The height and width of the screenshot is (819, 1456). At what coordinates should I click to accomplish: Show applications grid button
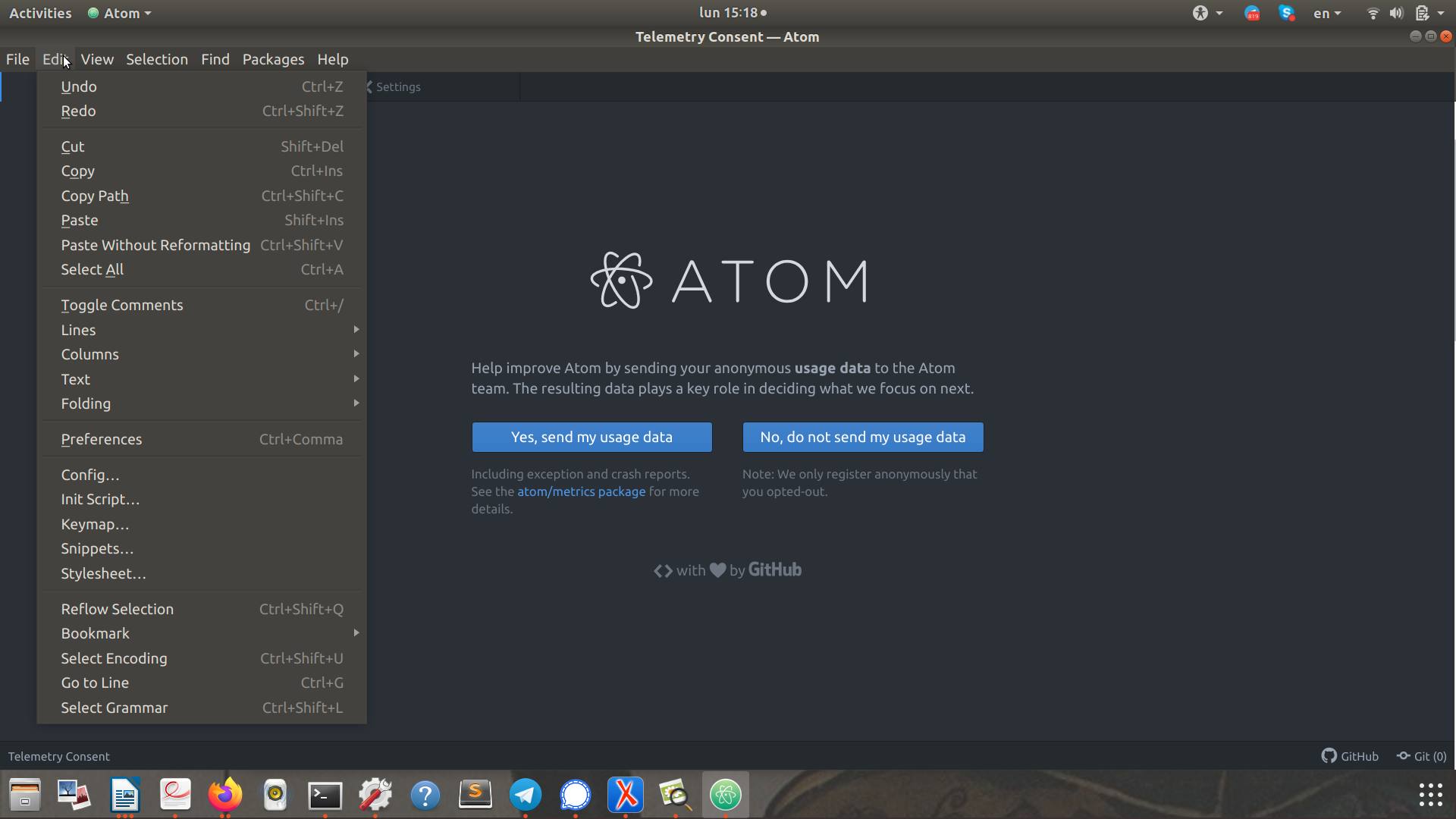(1430, 795)
